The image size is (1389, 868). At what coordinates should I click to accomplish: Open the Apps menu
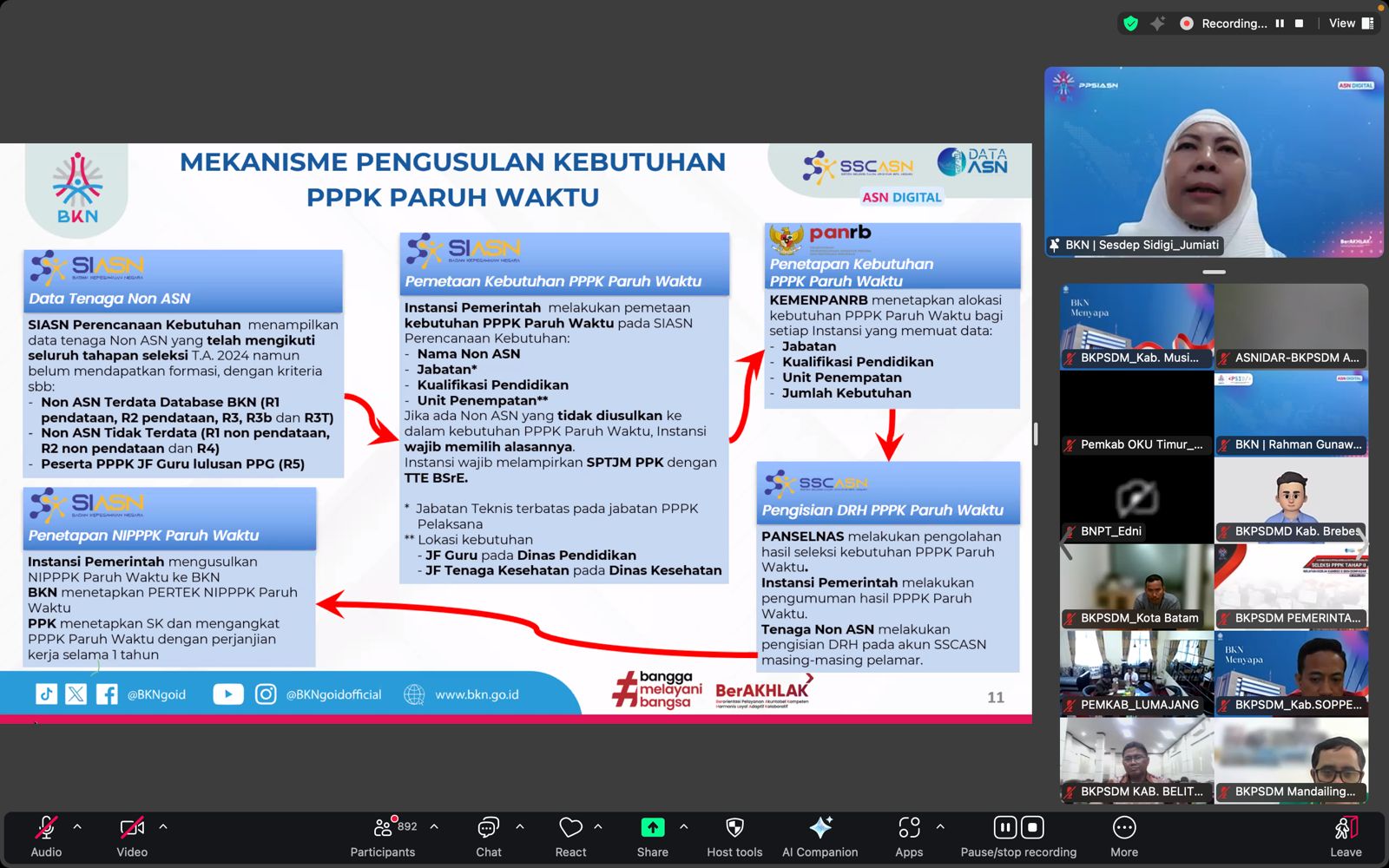click(x=909, y=837)
